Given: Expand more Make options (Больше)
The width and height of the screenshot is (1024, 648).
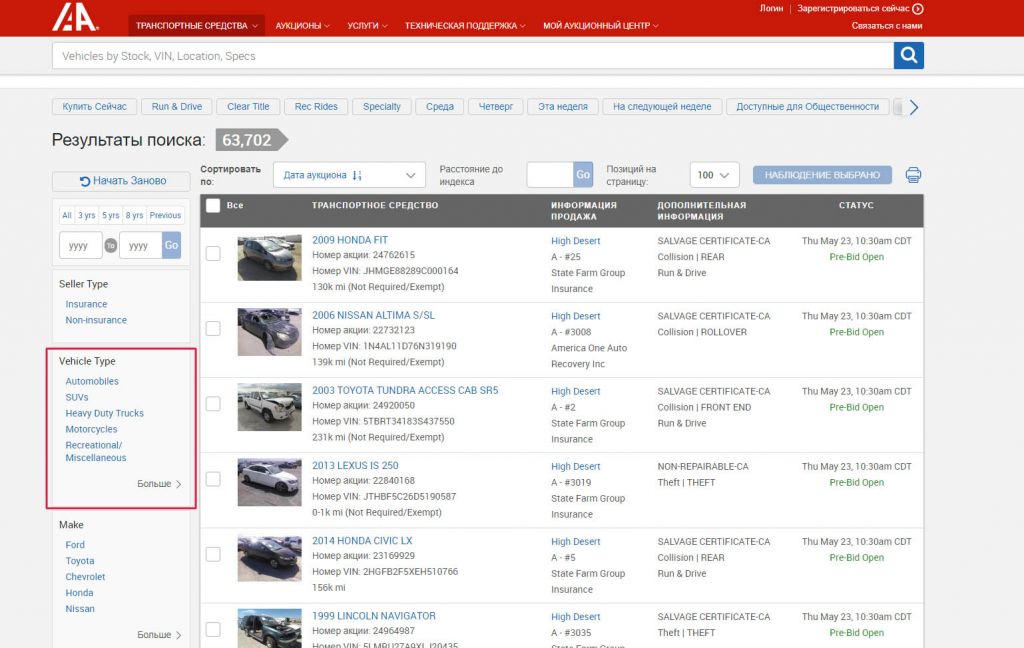Looking at the screenshot, I should click(x=159, y=635).
